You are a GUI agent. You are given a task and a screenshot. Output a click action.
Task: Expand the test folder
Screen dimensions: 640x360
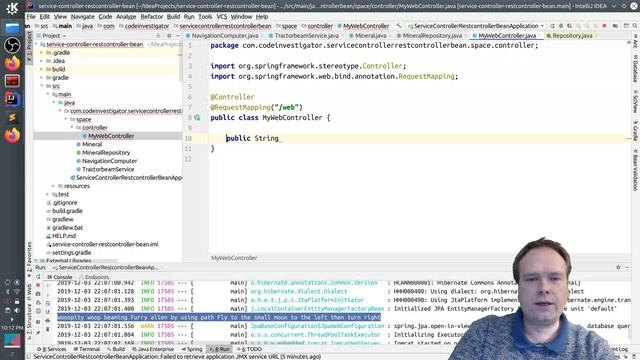click(48, 194)
